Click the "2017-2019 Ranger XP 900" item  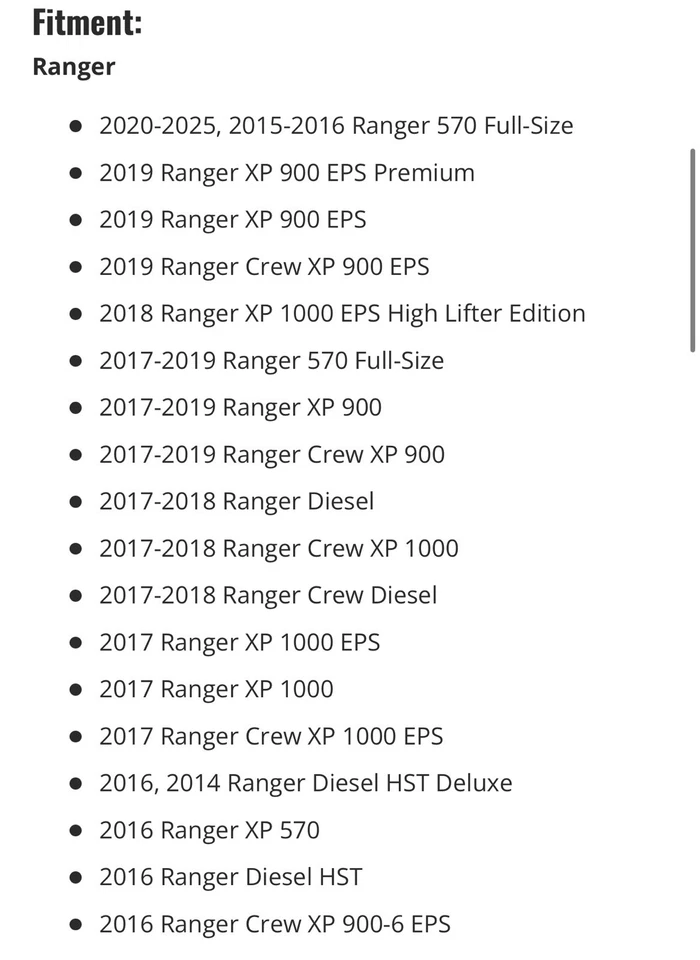[x=240, y=408]
